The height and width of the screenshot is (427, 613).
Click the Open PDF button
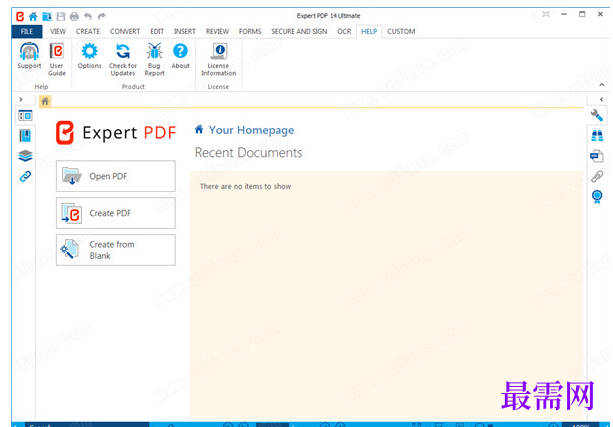pyautogui.click(x=116, y=176)
